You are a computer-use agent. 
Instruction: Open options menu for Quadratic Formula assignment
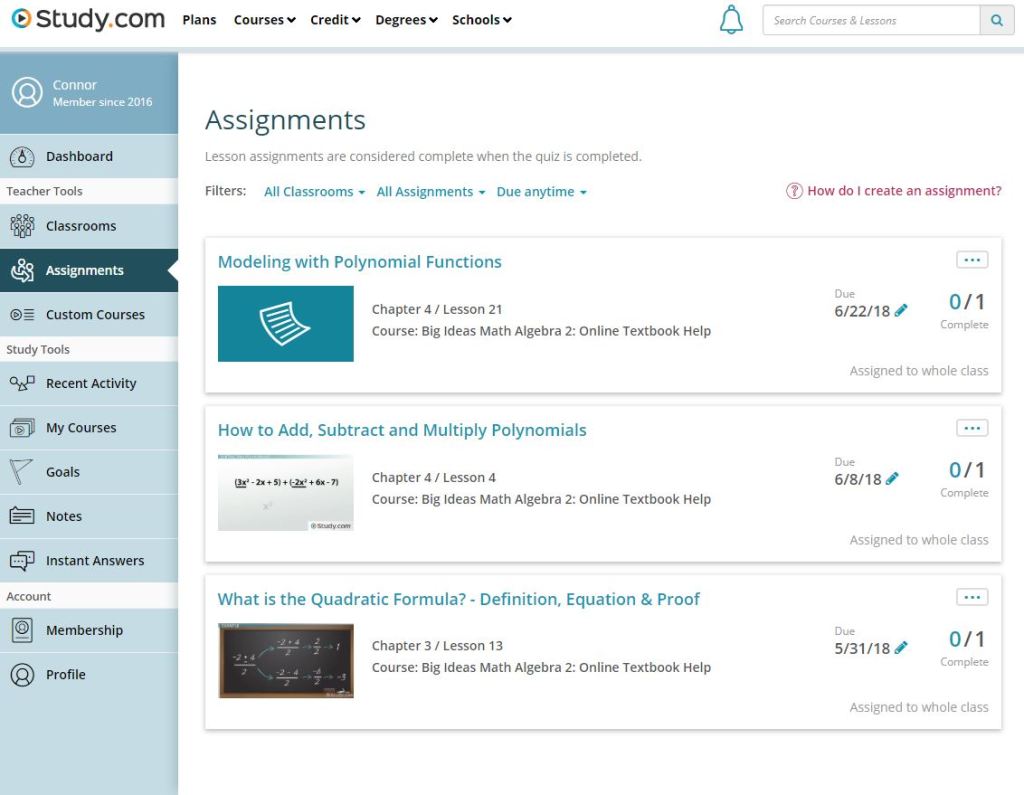coord(972,597)
